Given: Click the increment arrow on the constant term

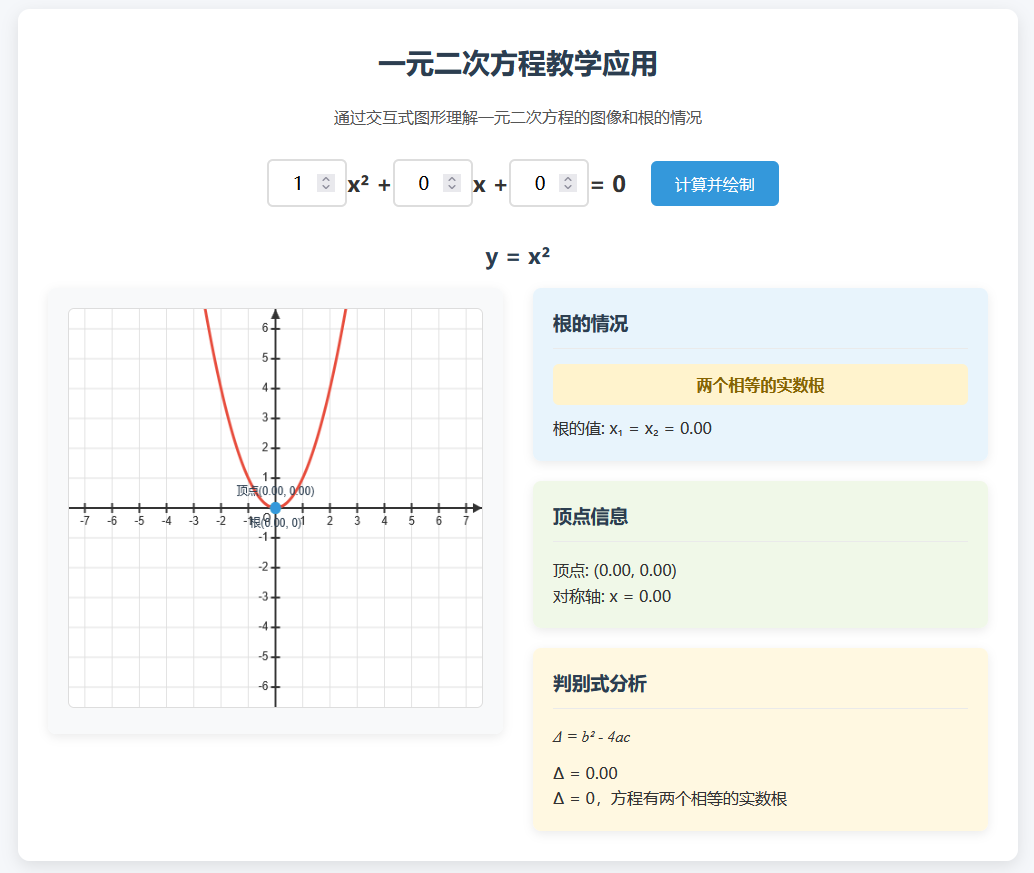Looking at the screenshot, I should [568, 178].
